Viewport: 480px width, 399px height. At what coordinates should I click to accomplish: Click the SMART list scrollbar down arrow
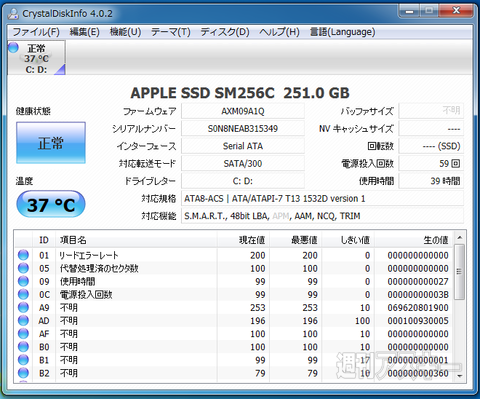click(x=460, y=376)
